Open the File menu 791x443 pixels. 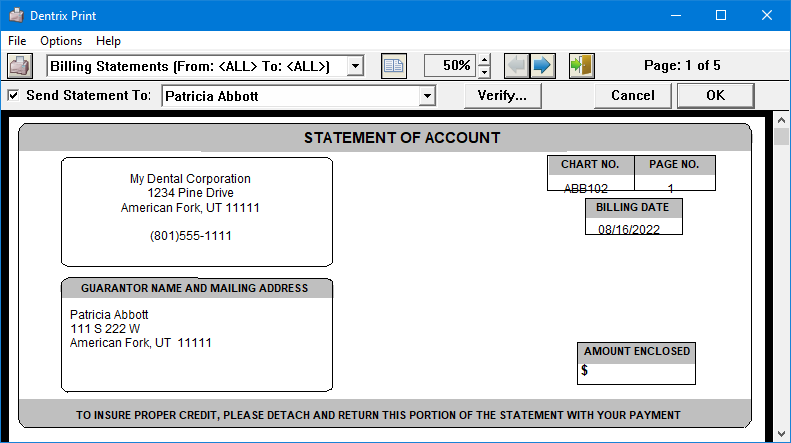17,41
